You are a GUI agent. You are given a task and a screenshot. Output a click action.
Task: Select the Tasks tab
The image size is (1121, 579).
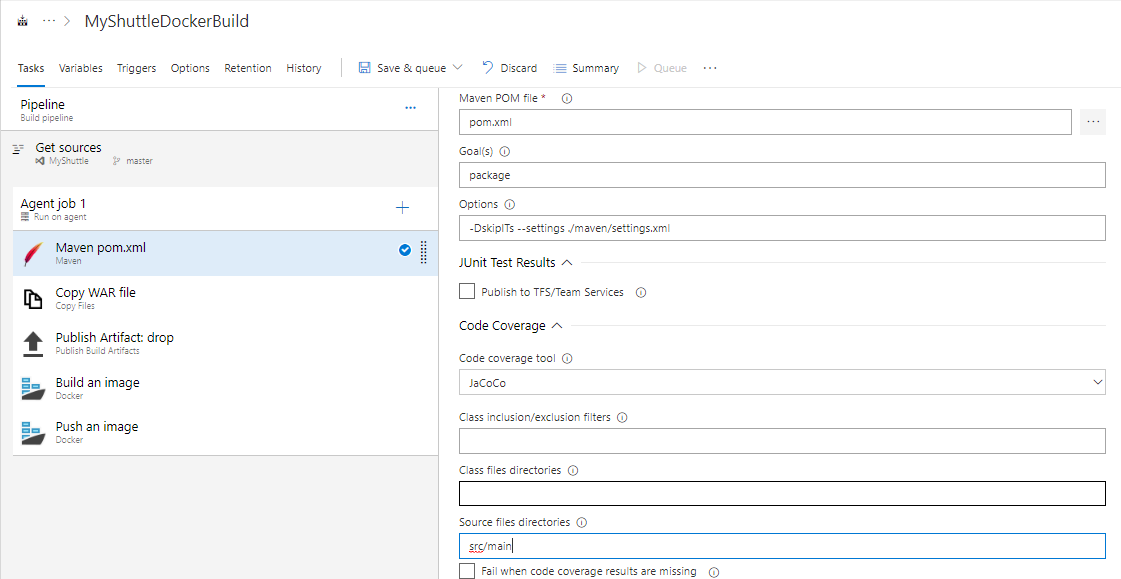click(31, 68)
